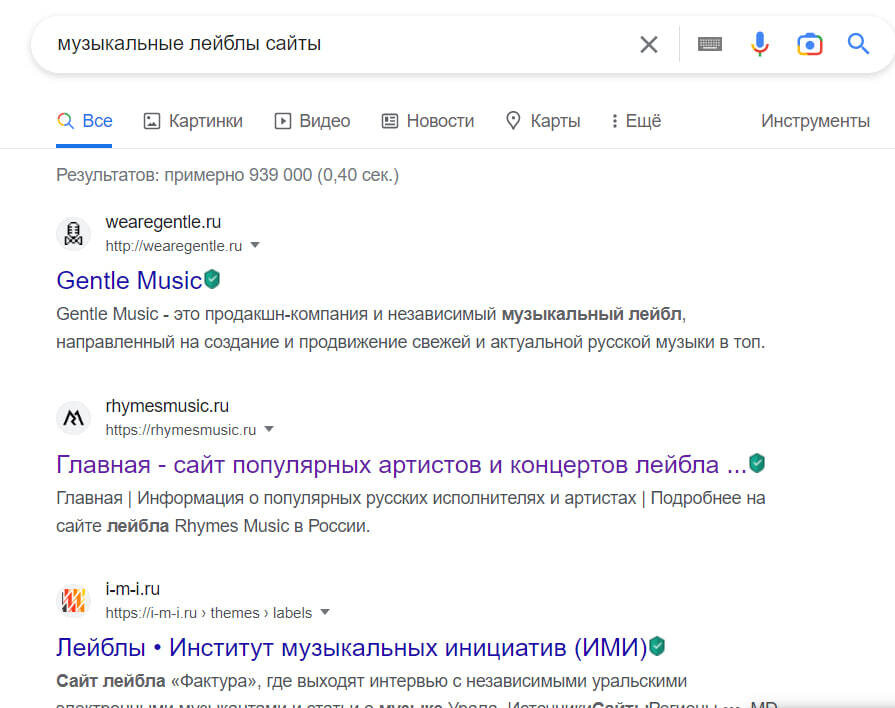Click the i-m-i.ru site favicon
895x708 pixels.
73,600
